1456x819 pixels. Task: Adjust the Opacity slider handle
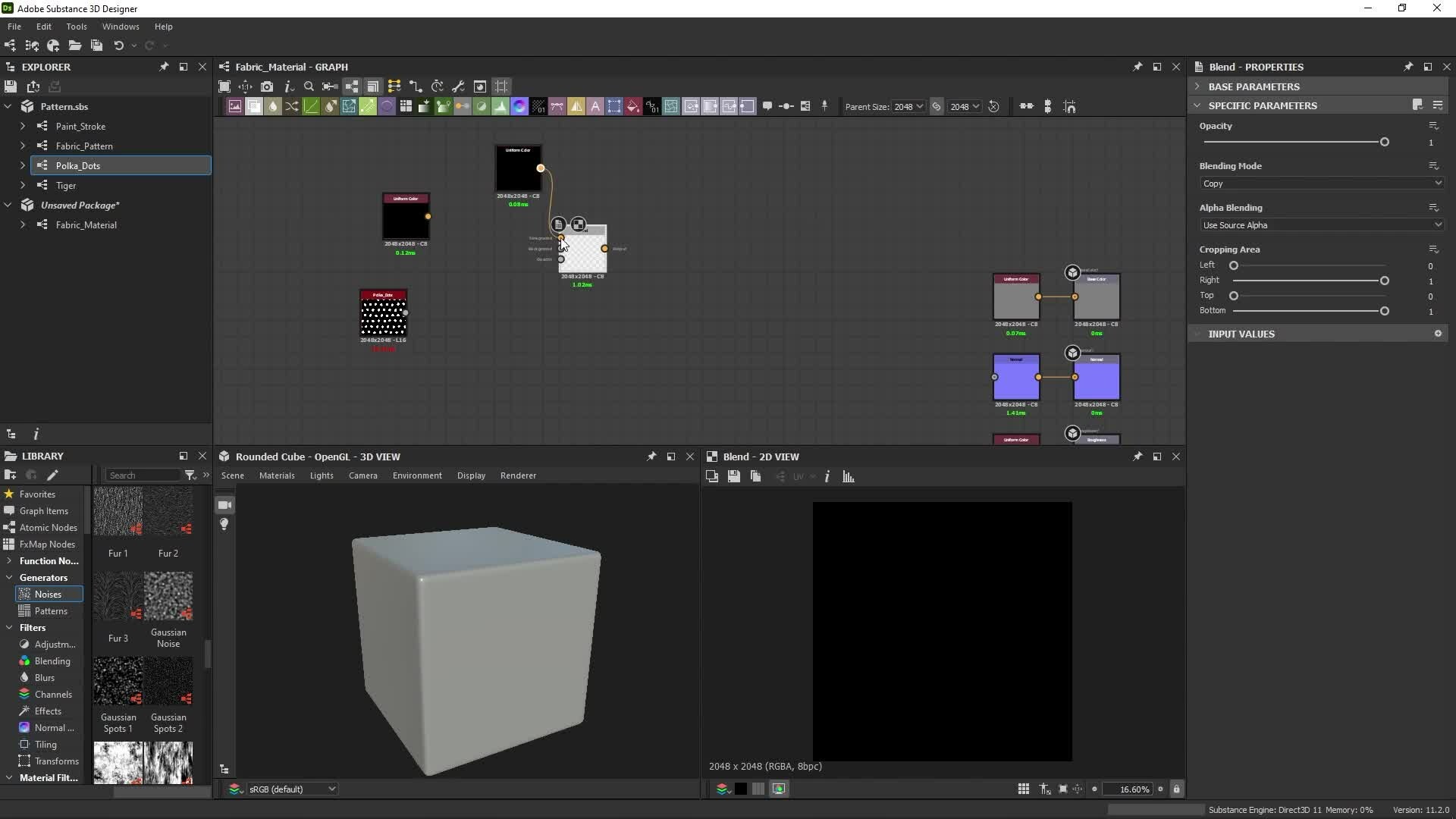click(x=1384, y=143)
